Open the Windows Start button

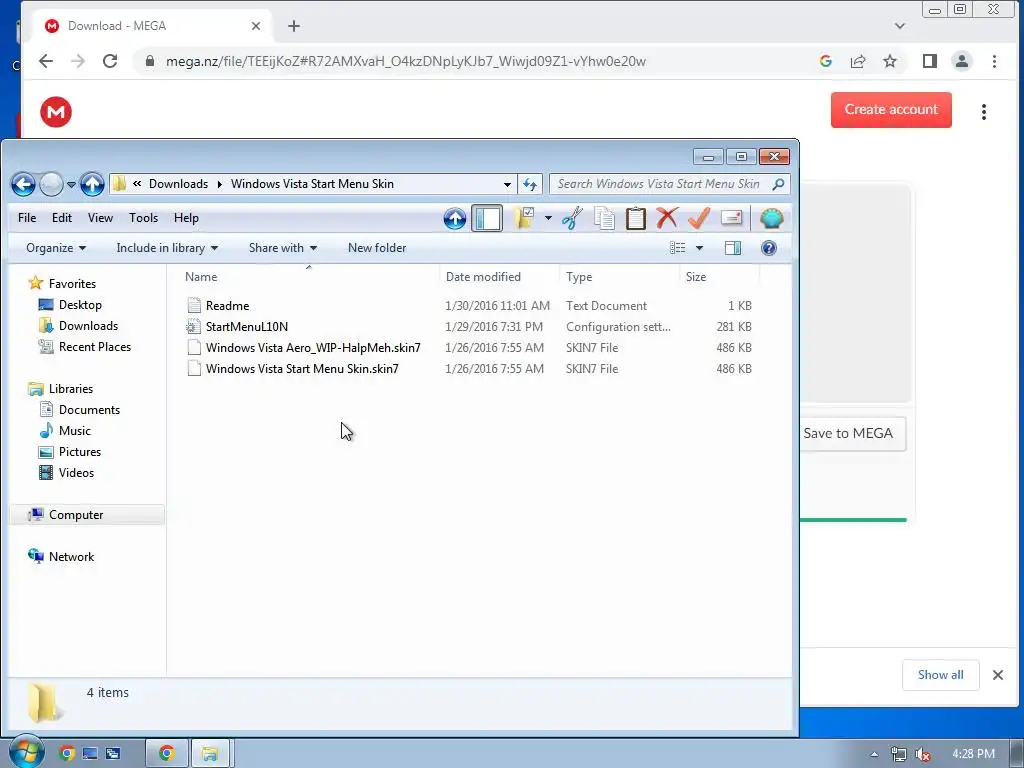point(26,752)
